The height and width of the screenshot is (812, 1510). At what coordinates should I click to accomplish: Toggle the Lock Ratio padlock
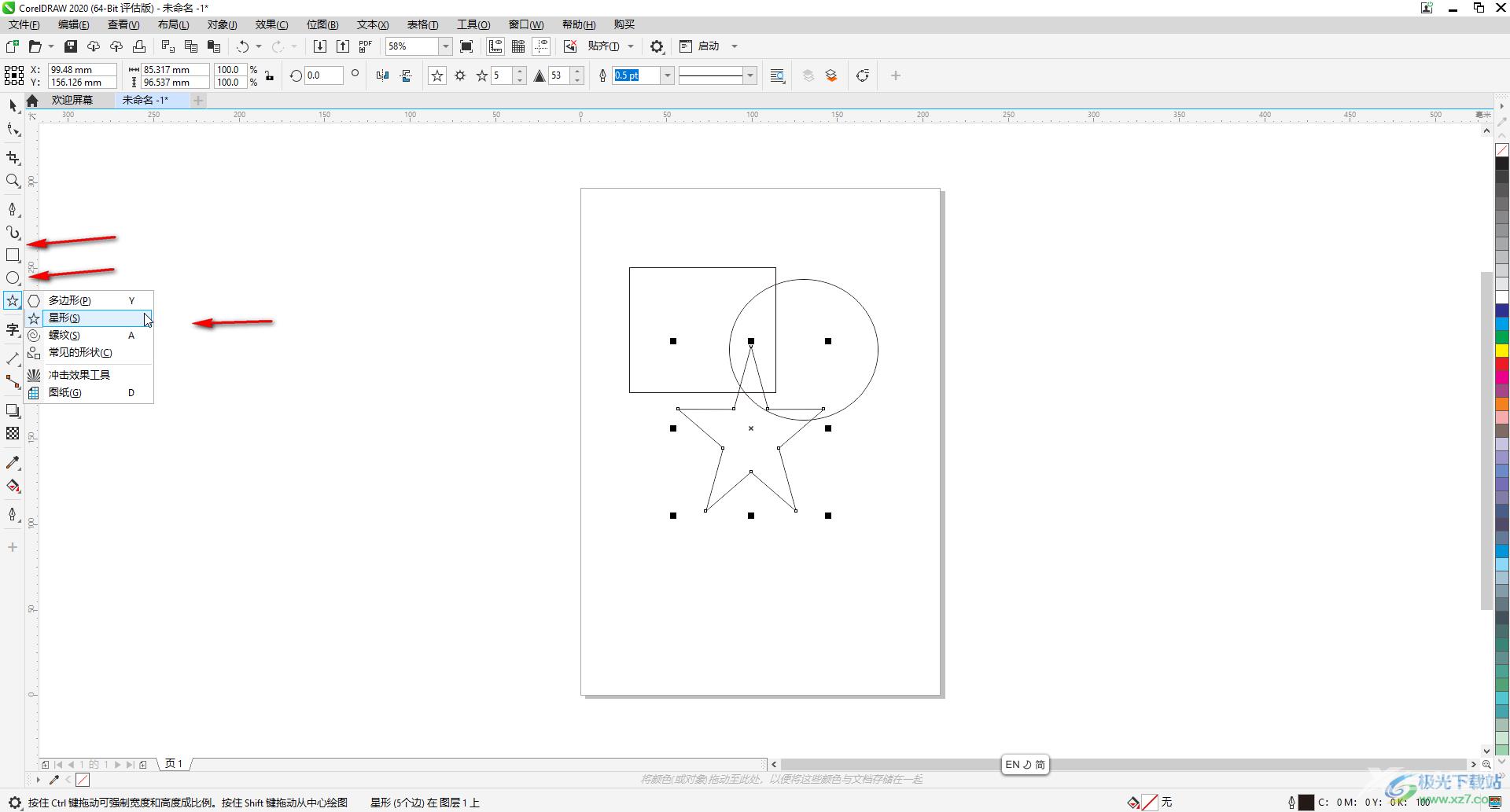pyautogui.click(x=270, y=75)
